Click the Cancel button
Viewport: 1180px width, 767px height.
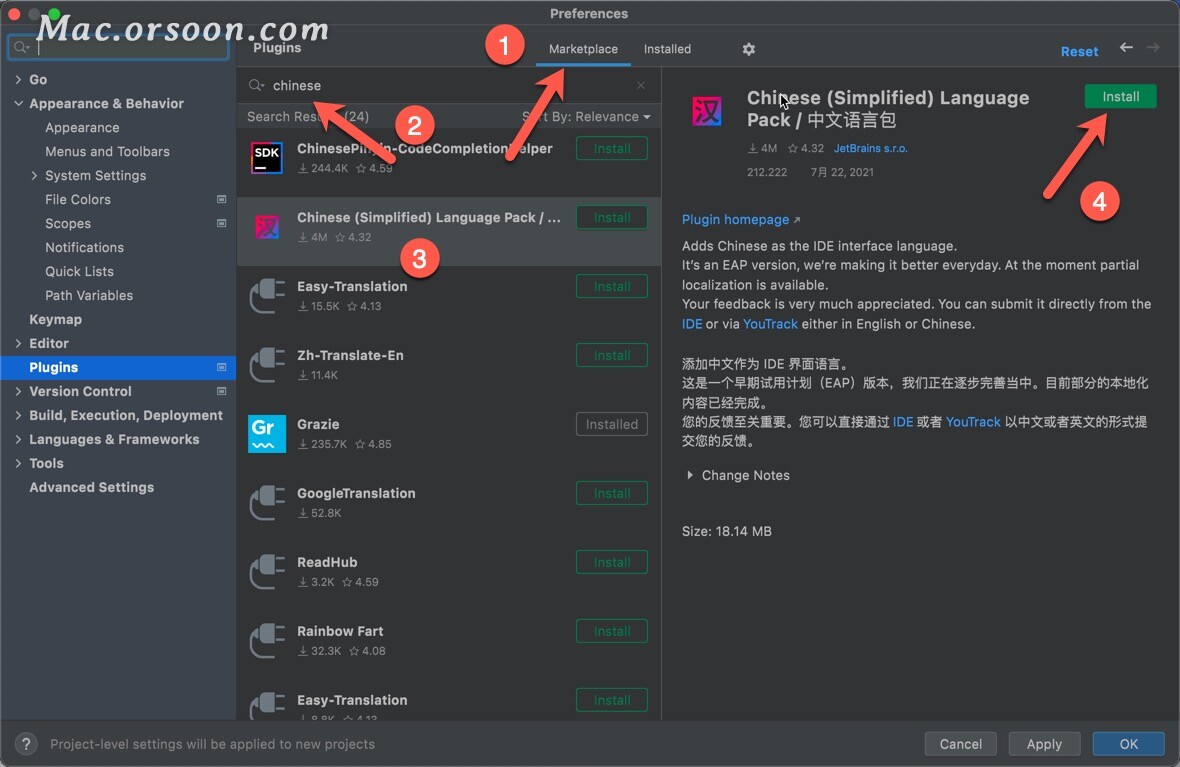pyautogui.click(x=960, y=744)
